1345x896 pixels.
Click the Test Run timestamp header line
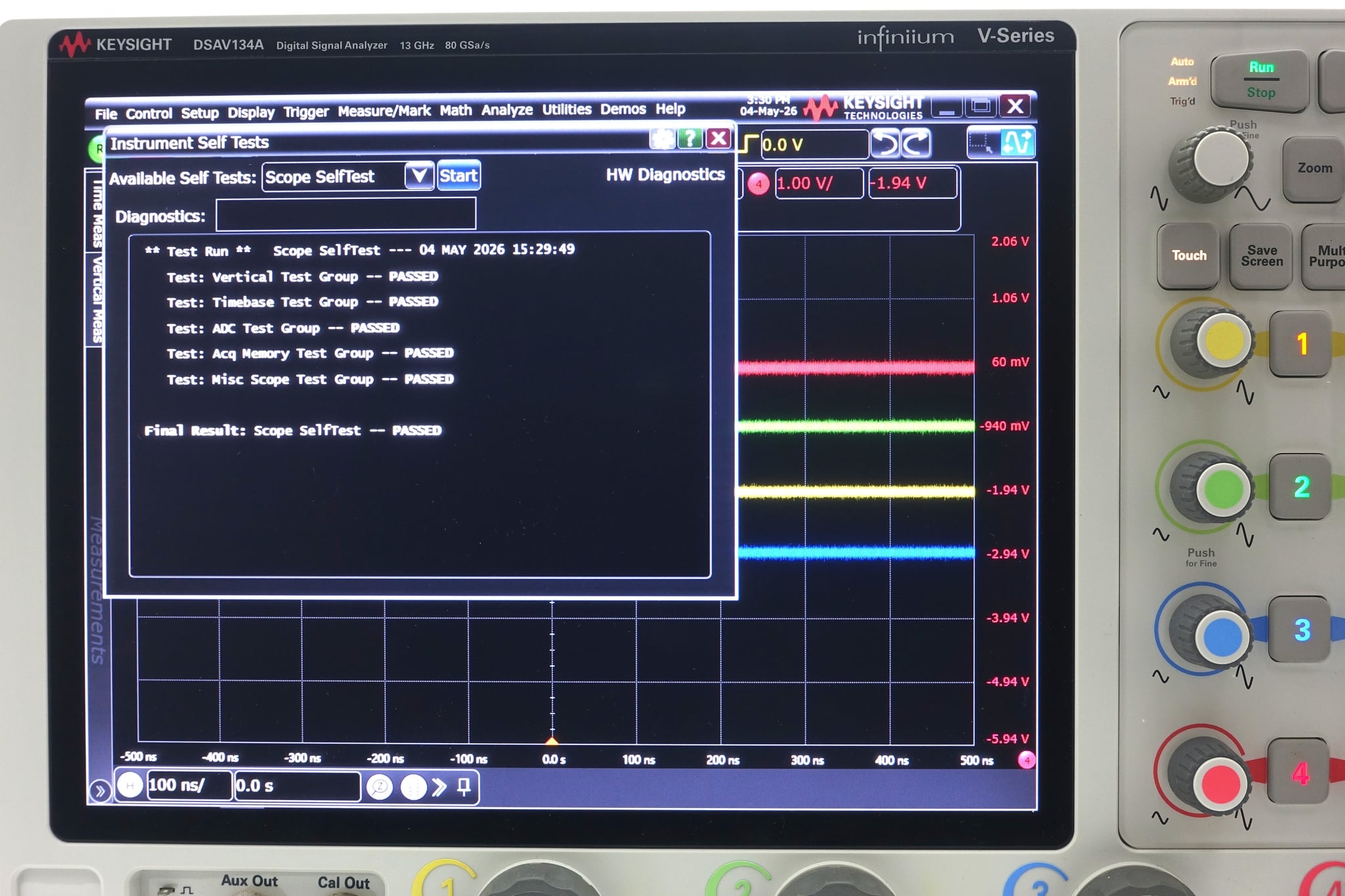point(360,250)
